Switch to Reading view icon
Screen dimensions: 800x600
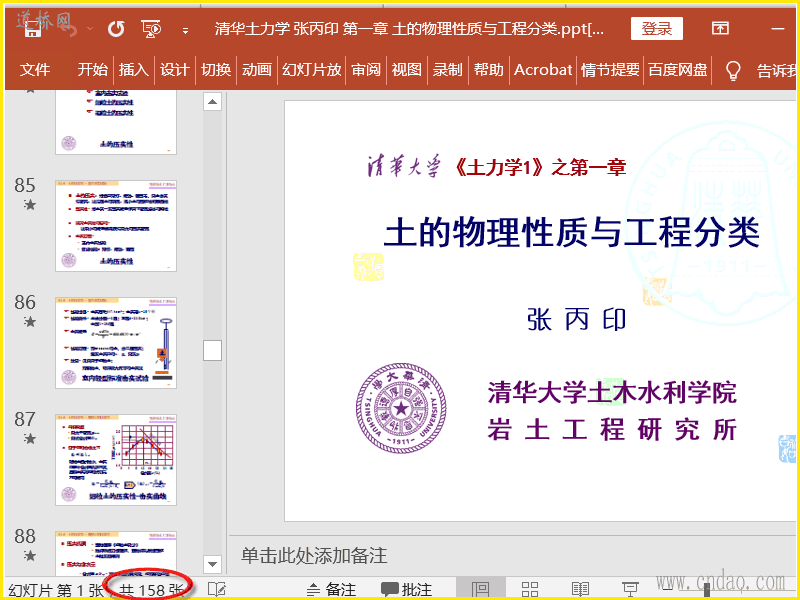coord(580,589)
